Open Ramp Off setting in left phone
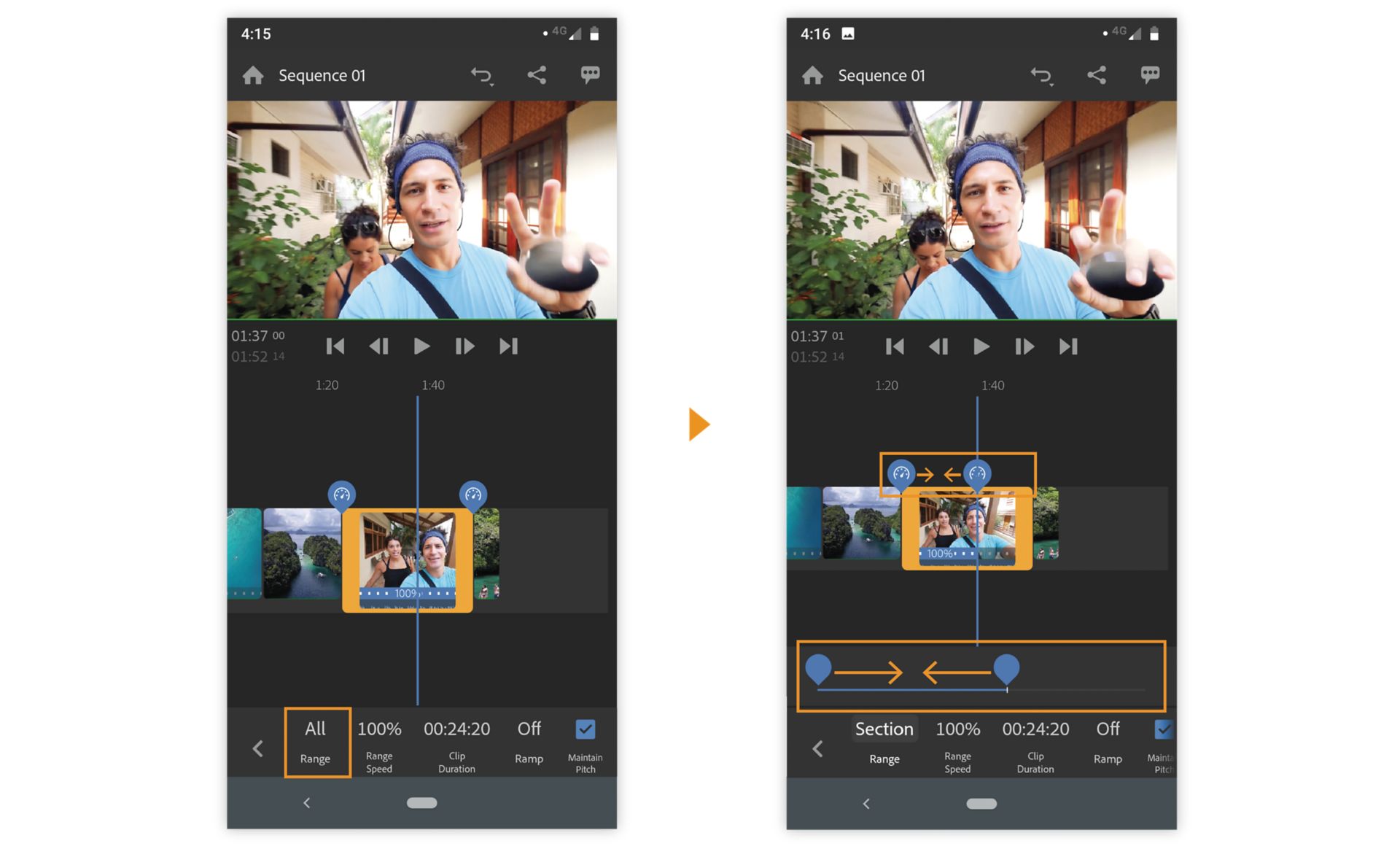Viewport: 1400px width, 849px height. tap(529, 742)
